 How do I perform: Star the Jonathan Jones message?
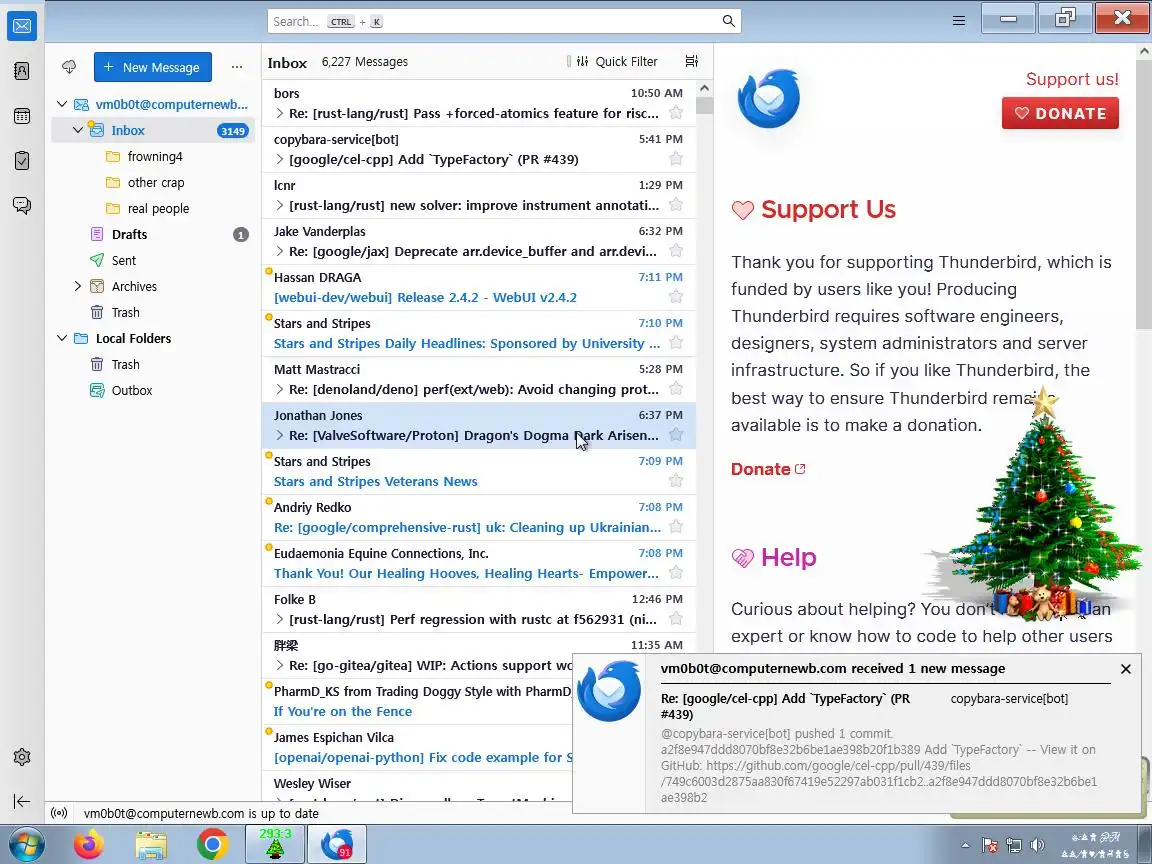(x=676, y=435)
